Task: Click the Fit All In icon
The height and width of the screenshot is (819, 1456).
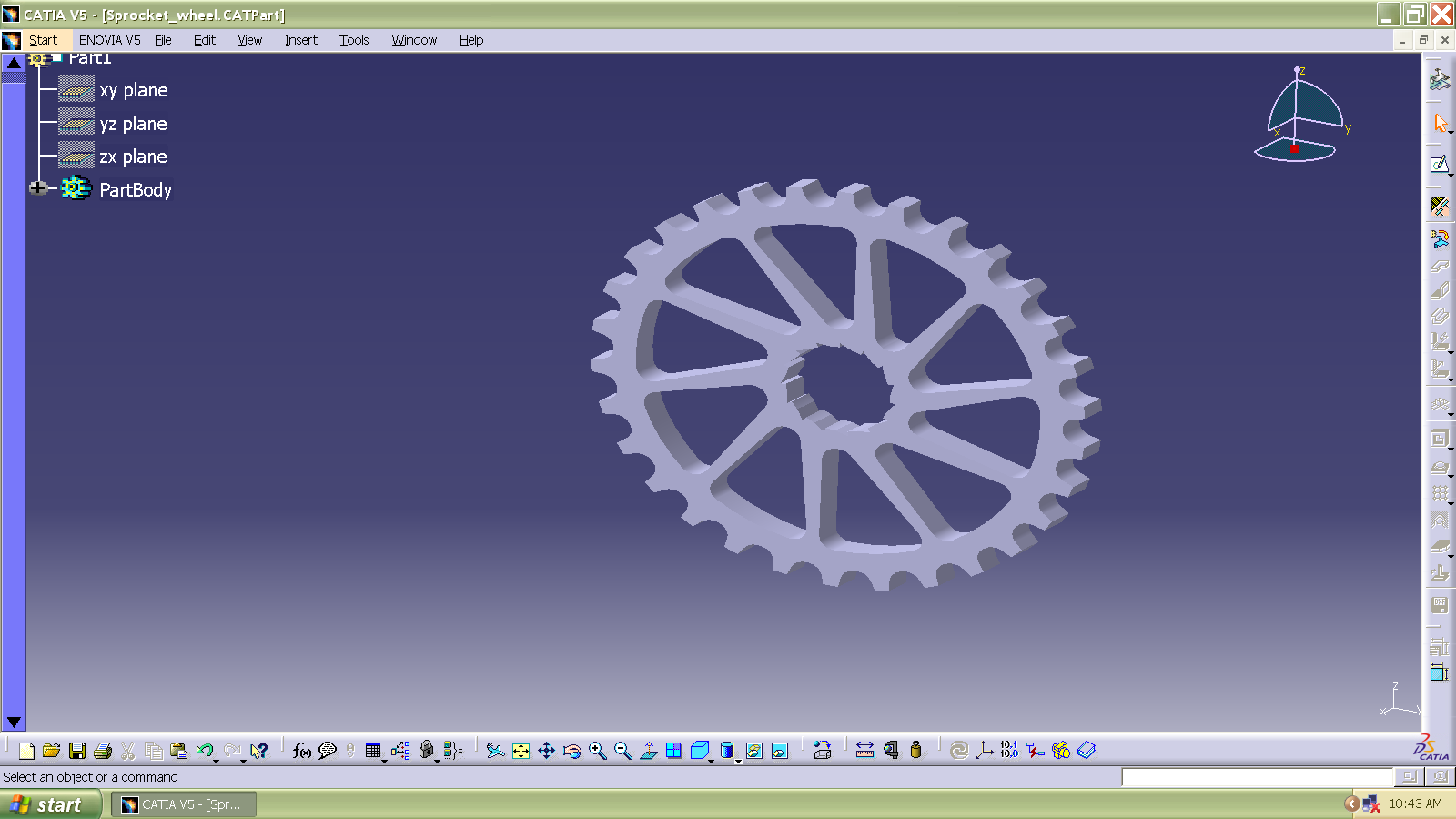Action: 521,751
